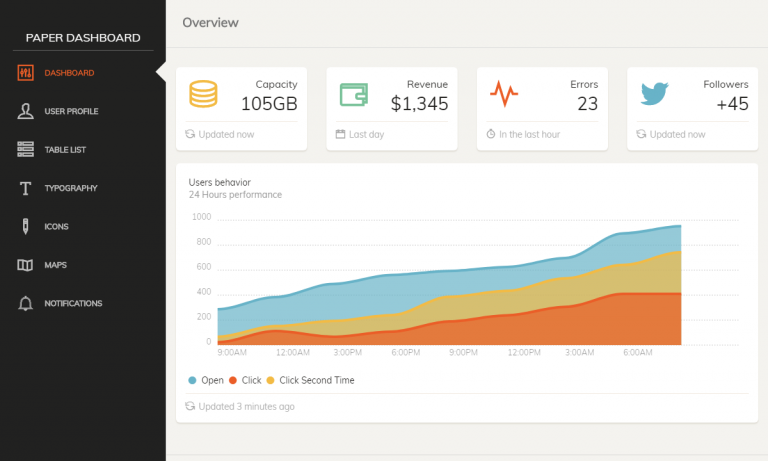
Task: Go to the Table List page
Action: click(x=65, y=150)
